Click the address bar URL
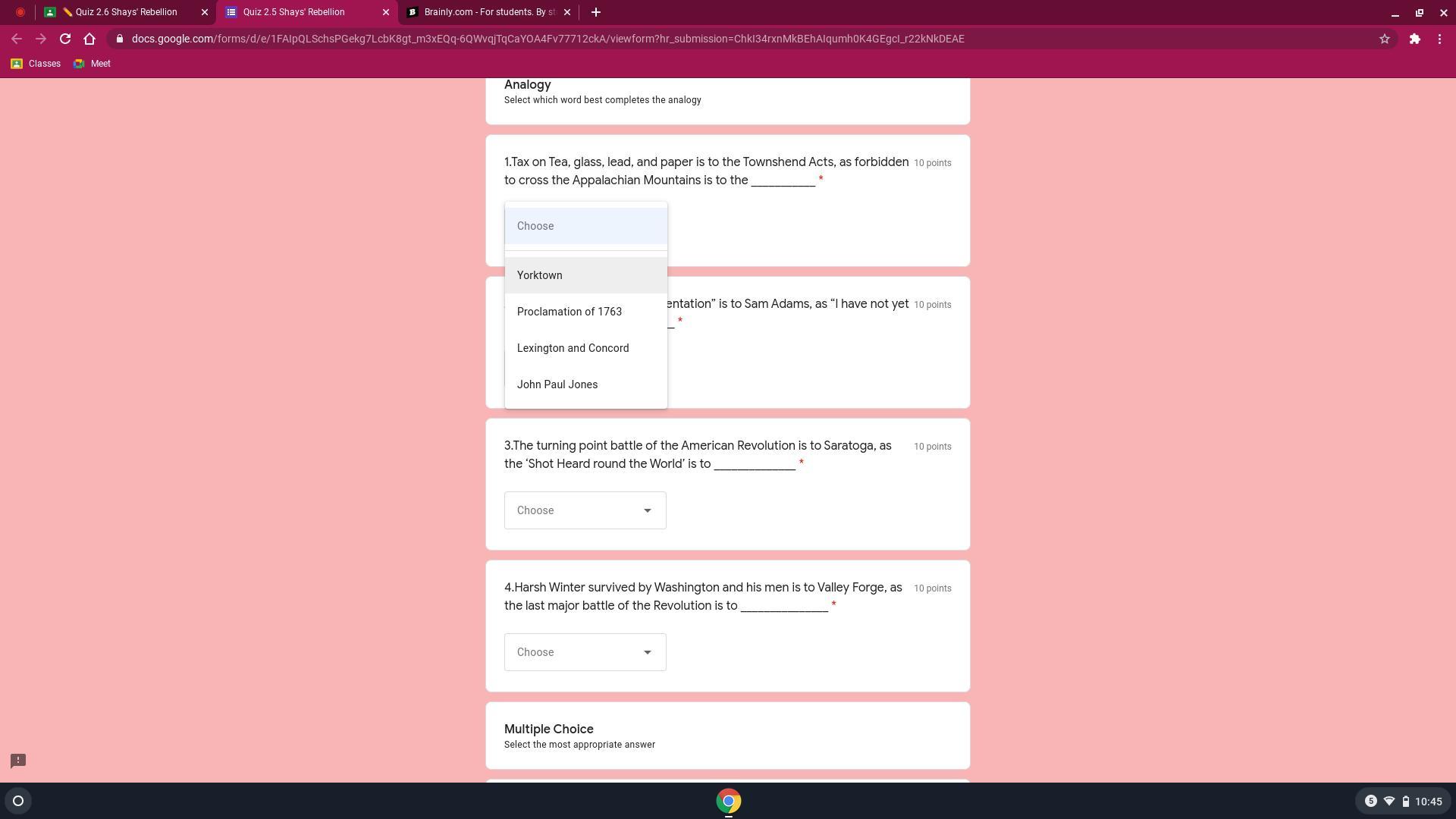 pyautogui.click(x=546, y=39)
